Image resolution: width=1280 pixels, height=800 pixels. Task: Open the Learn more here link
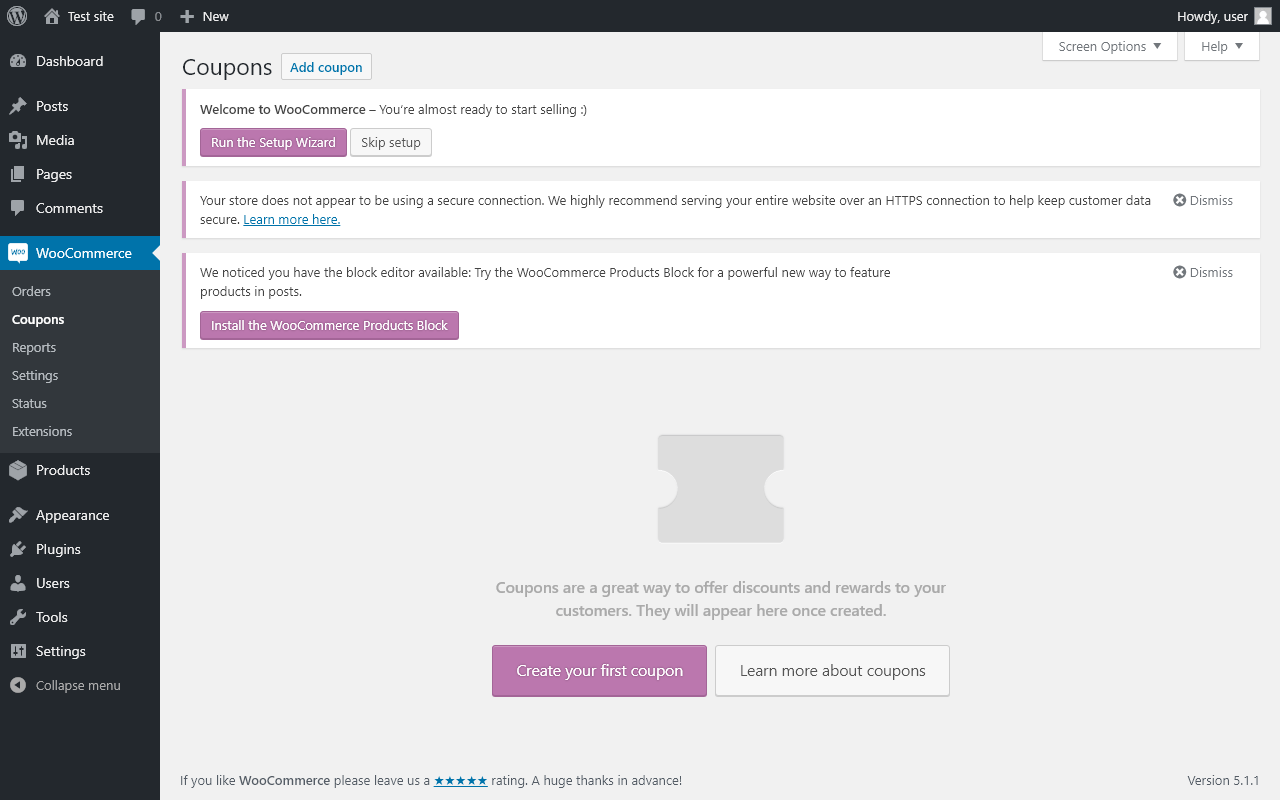(x=292, y=219)
